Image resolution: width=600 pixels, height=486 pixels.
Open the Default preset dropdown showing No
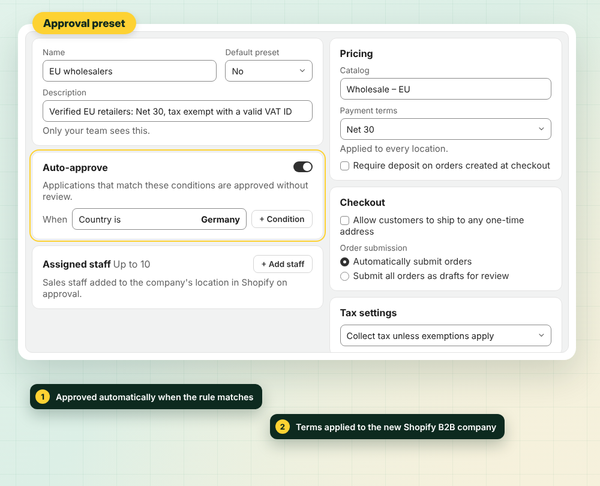click(269, 71)
